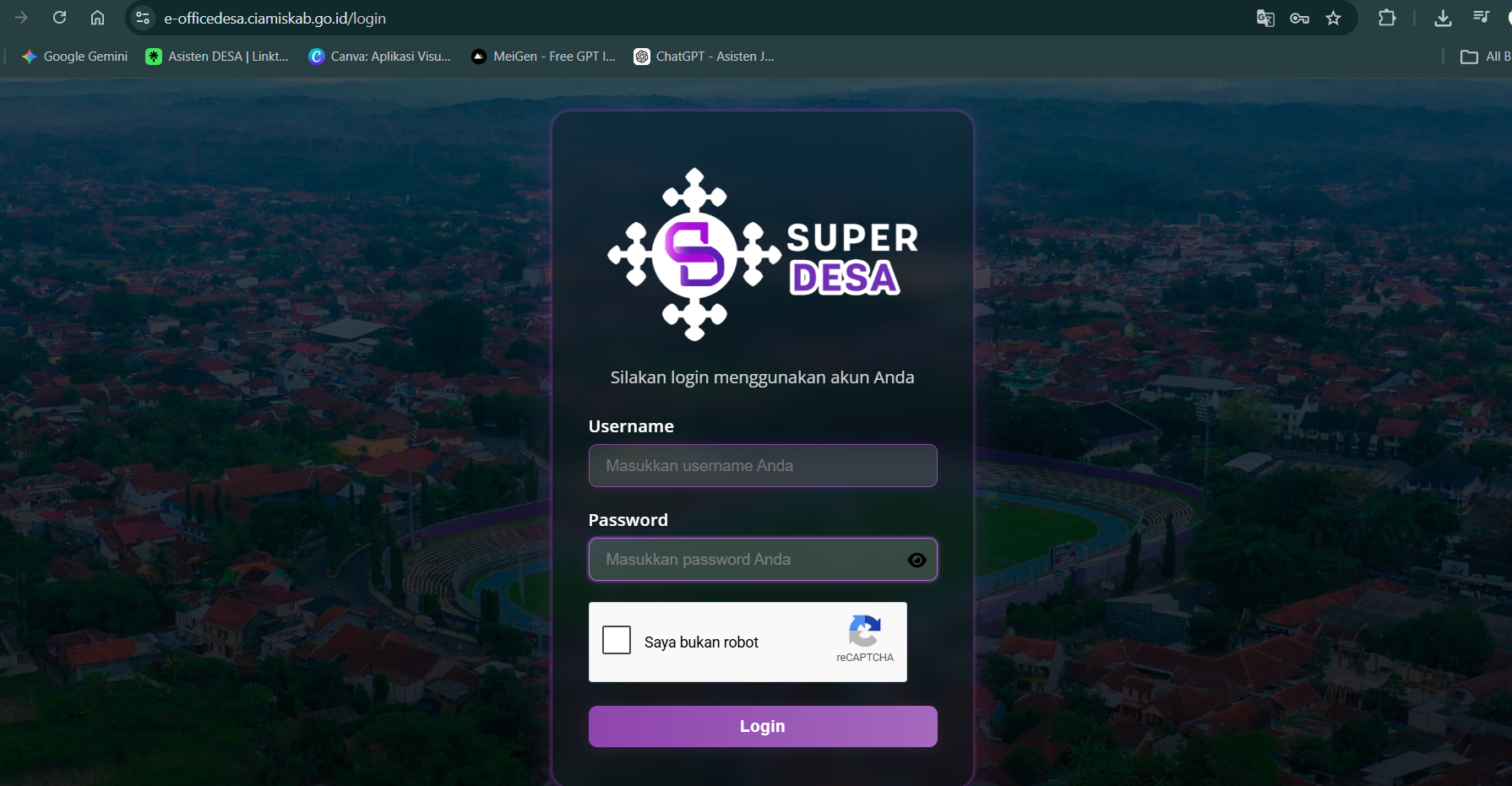Open Google Gemini bookmark
The height and width of the screenshot is (786, 1512).
click(74, 57)
